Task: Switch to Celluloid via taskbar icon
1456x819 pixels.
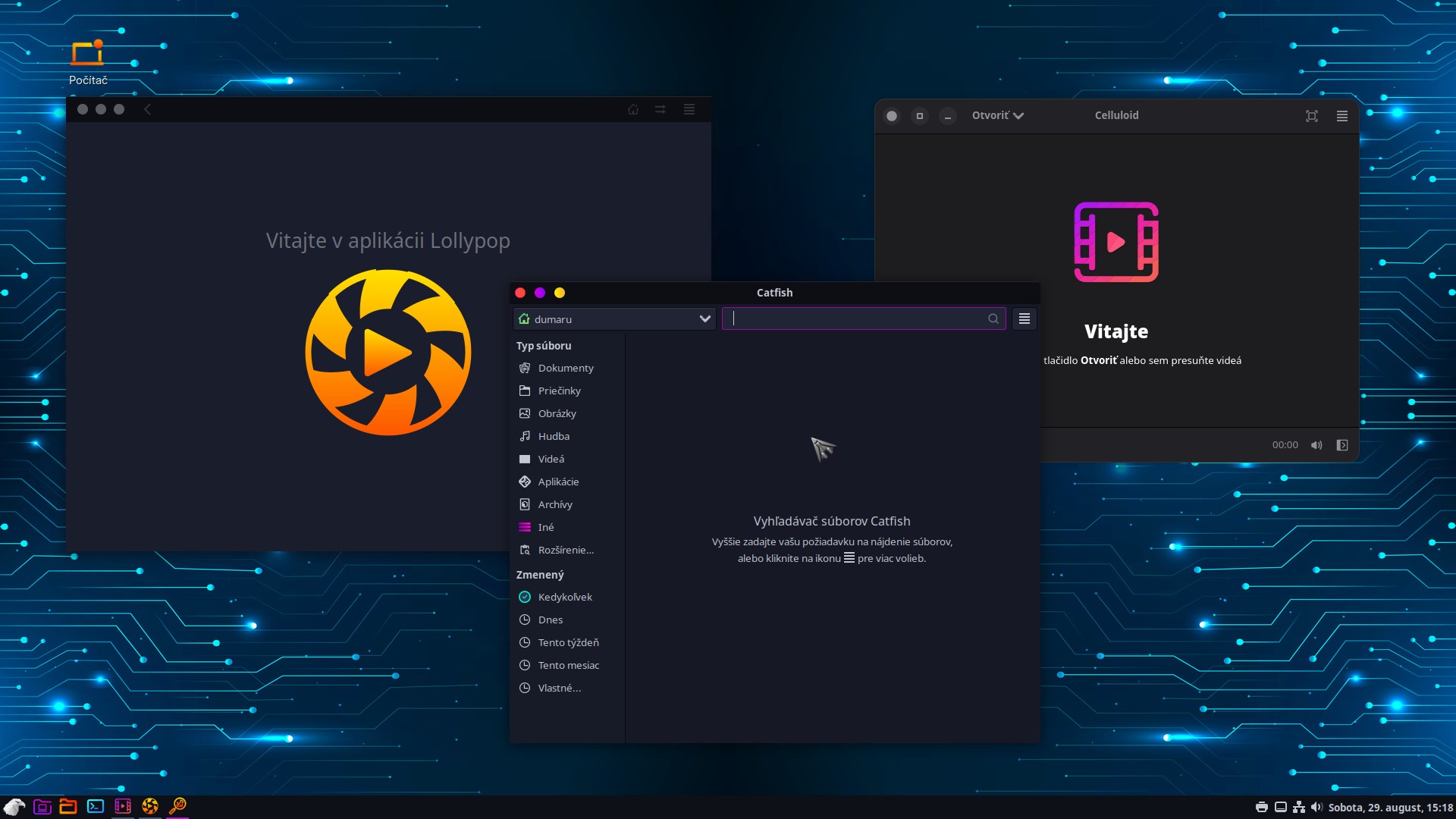Action: [x=123, y=807]
